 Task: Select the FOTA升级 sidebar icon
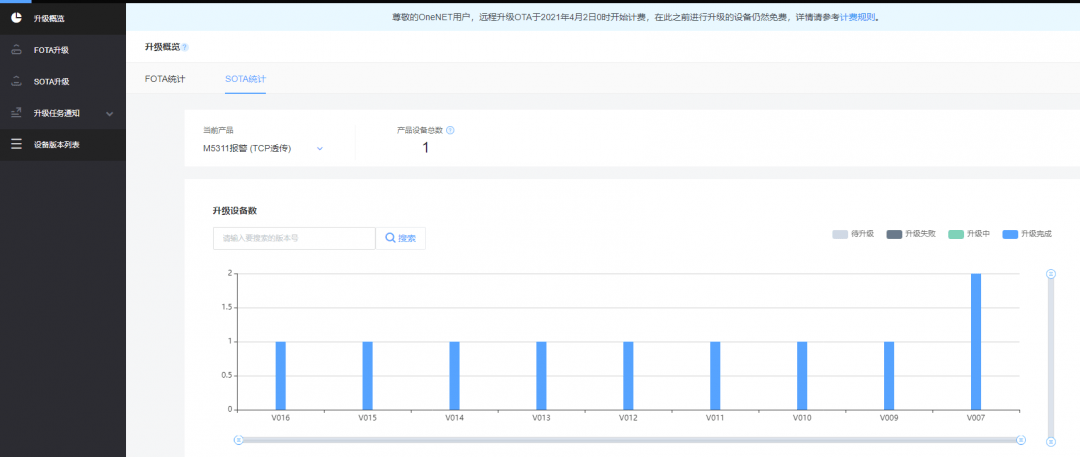tap(17, 50)
